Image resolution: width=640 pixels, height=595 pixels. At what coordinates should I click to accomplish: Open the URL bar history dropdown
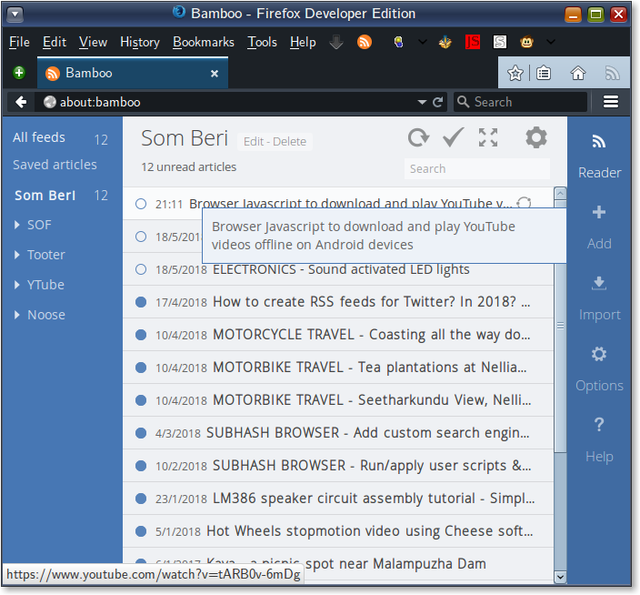pos(422,102)
